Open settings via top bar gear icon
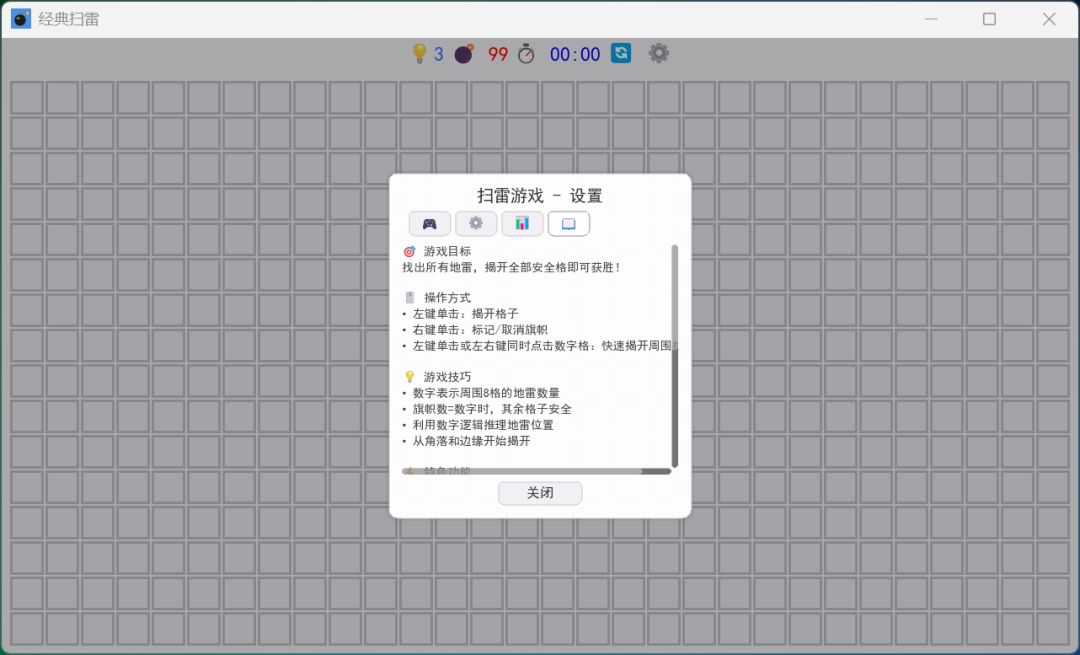 pyautogui.click(x=658, y=53)
